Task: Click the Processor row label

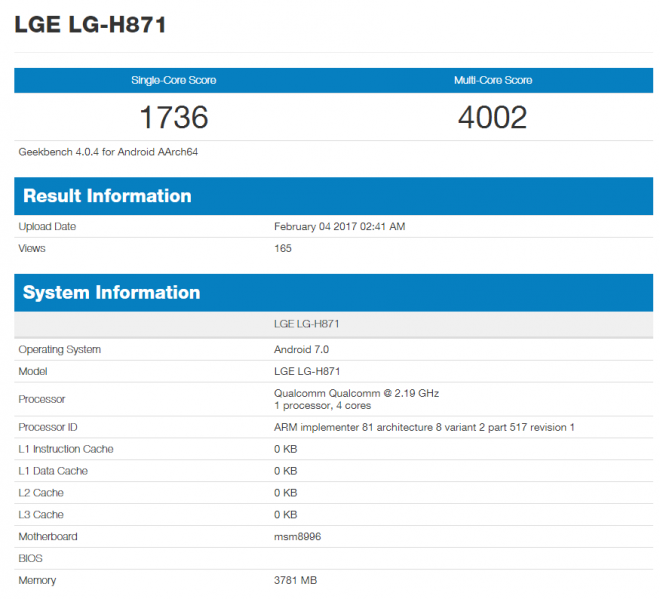Action: pos(42,399)
